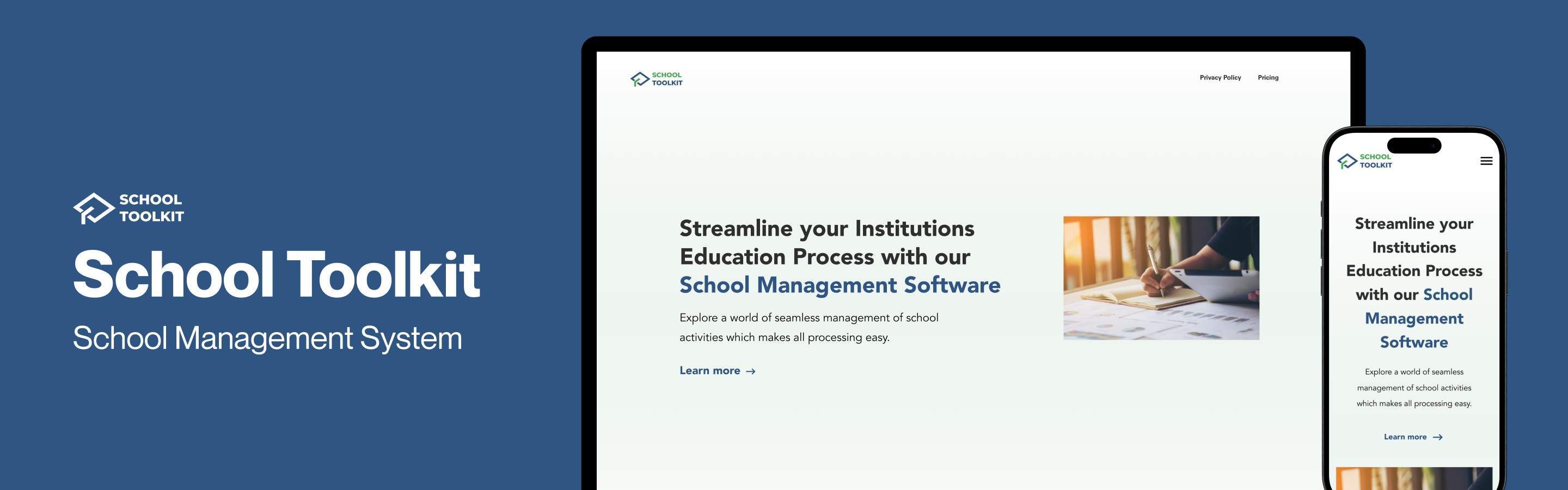Click the School Toolkit logo on the phone mockup
The height and width of the screenshot is (490, 1568).
point(1364,161)
